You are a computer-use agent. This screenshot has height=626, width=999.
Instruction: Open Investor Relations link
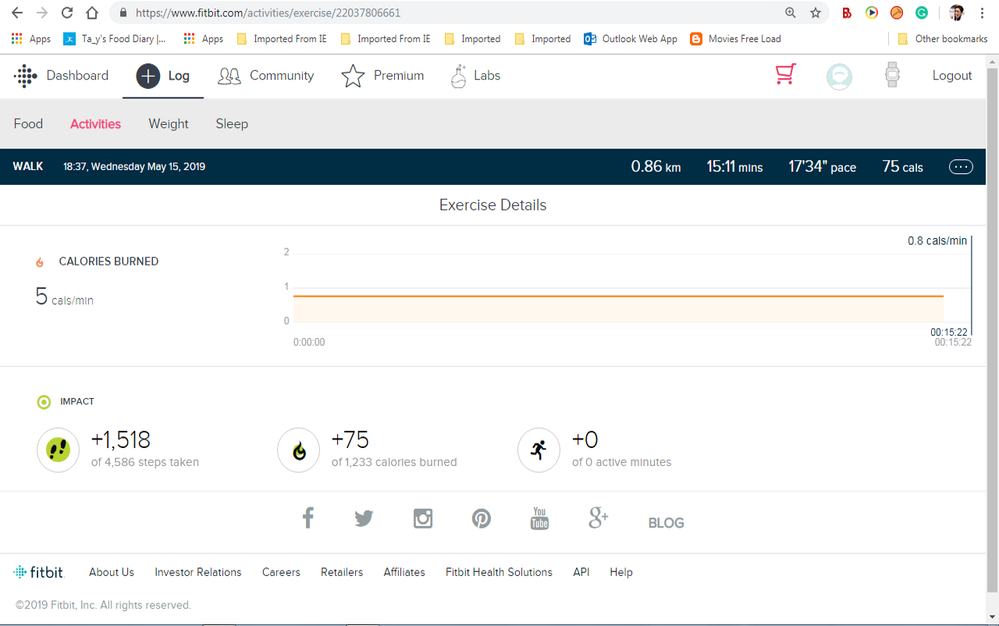(x=198, y=572)
